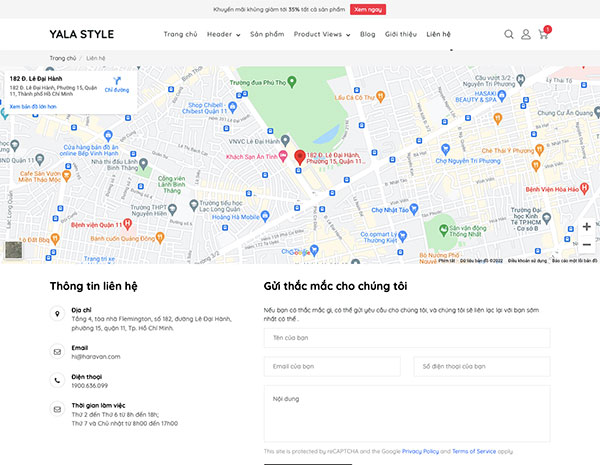The width and height of the screenshot is (600, 465).
Task: Select Trường đua Phú Thọ map marker
Action: pyautogui.click(x=292, y=82)
